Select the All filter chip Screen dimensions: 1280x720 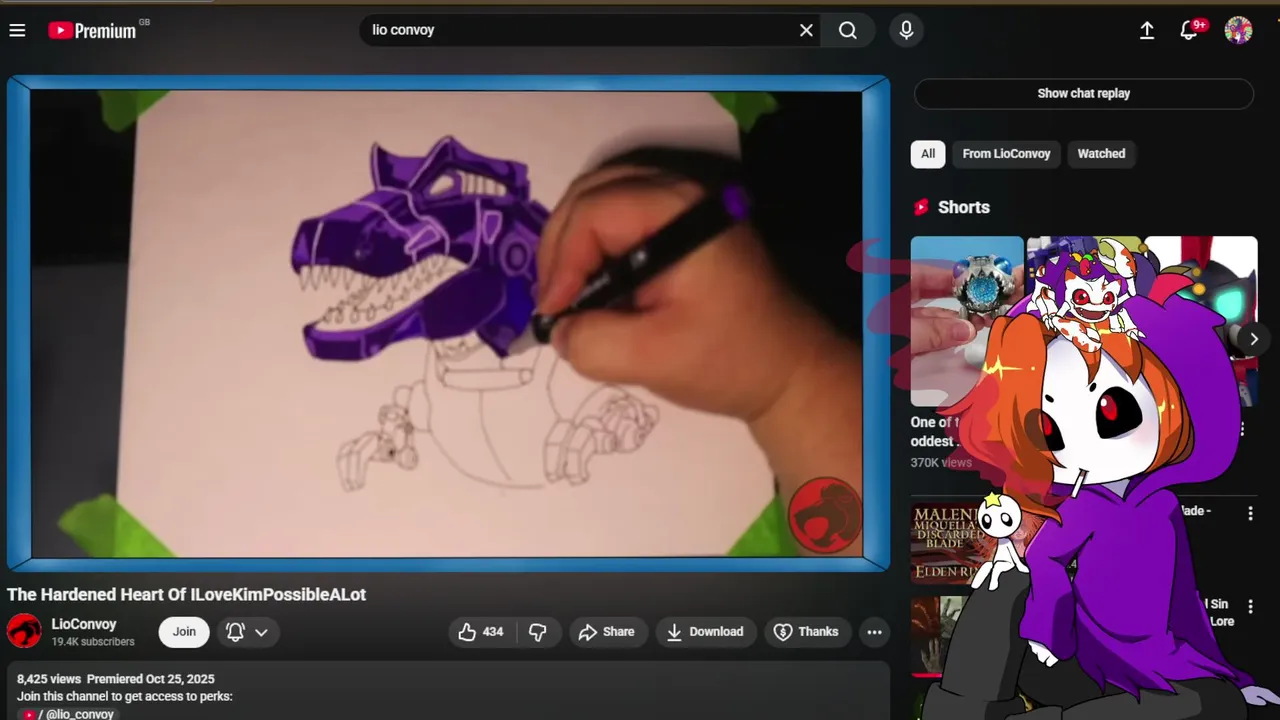pyautogui.click(x=928, y=154)
